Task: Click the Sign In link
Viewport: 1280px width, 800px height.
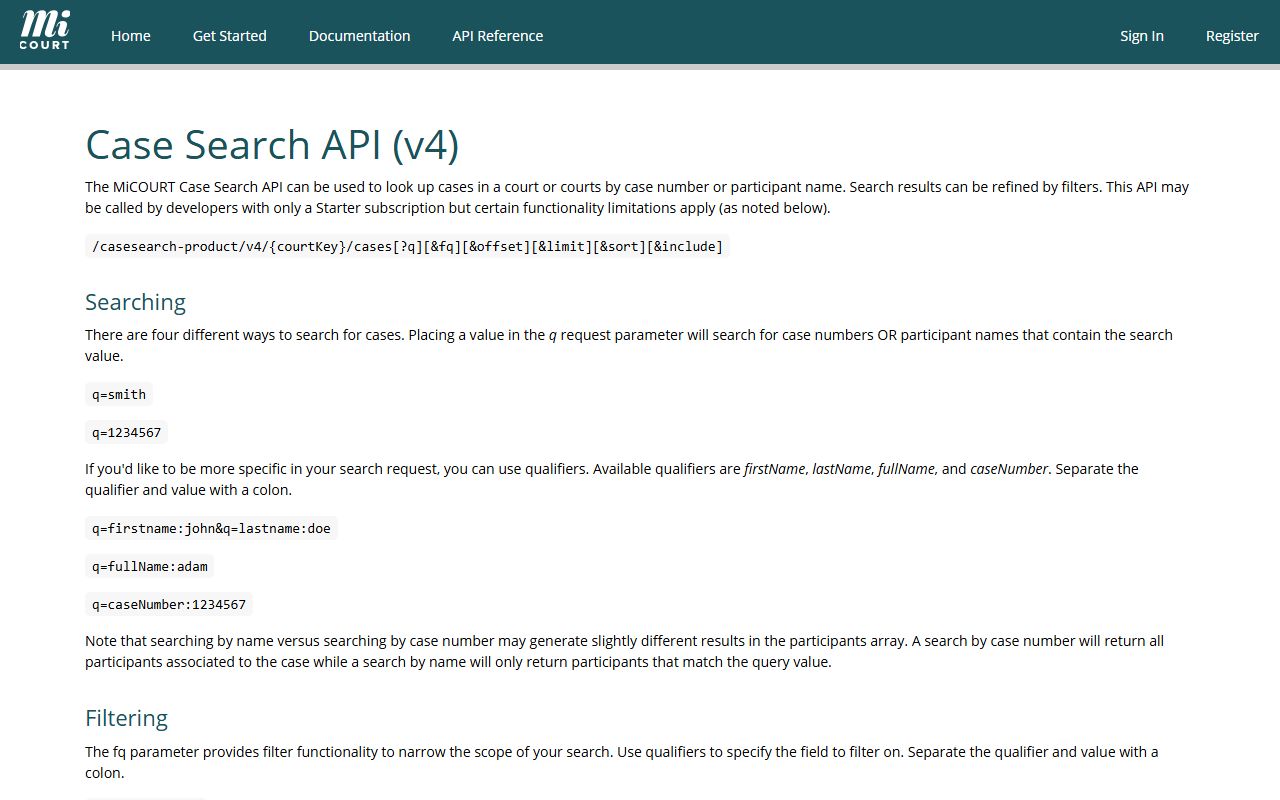Action: 1142,36
